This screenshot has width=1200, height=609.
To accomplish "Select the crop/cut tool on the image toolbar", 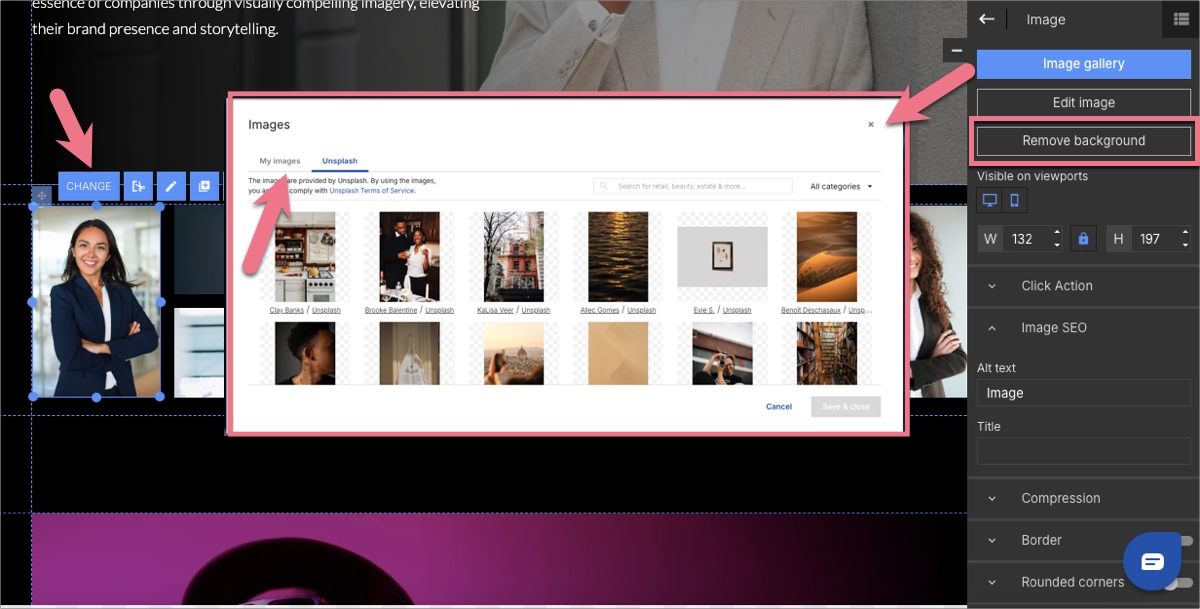I will (138, 186).
